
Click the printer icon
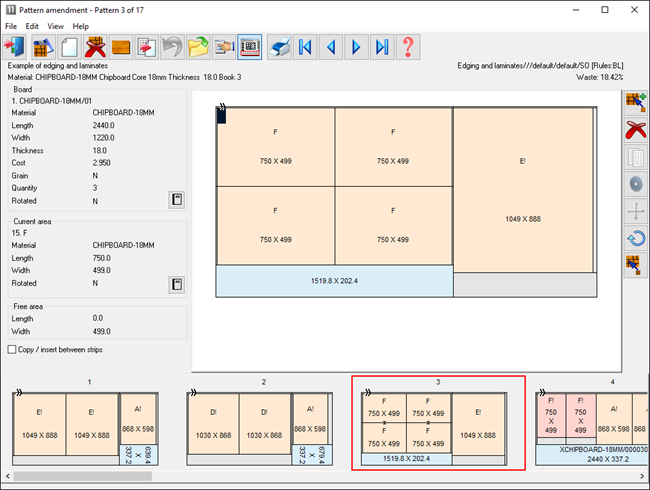[x=279, y=47]
